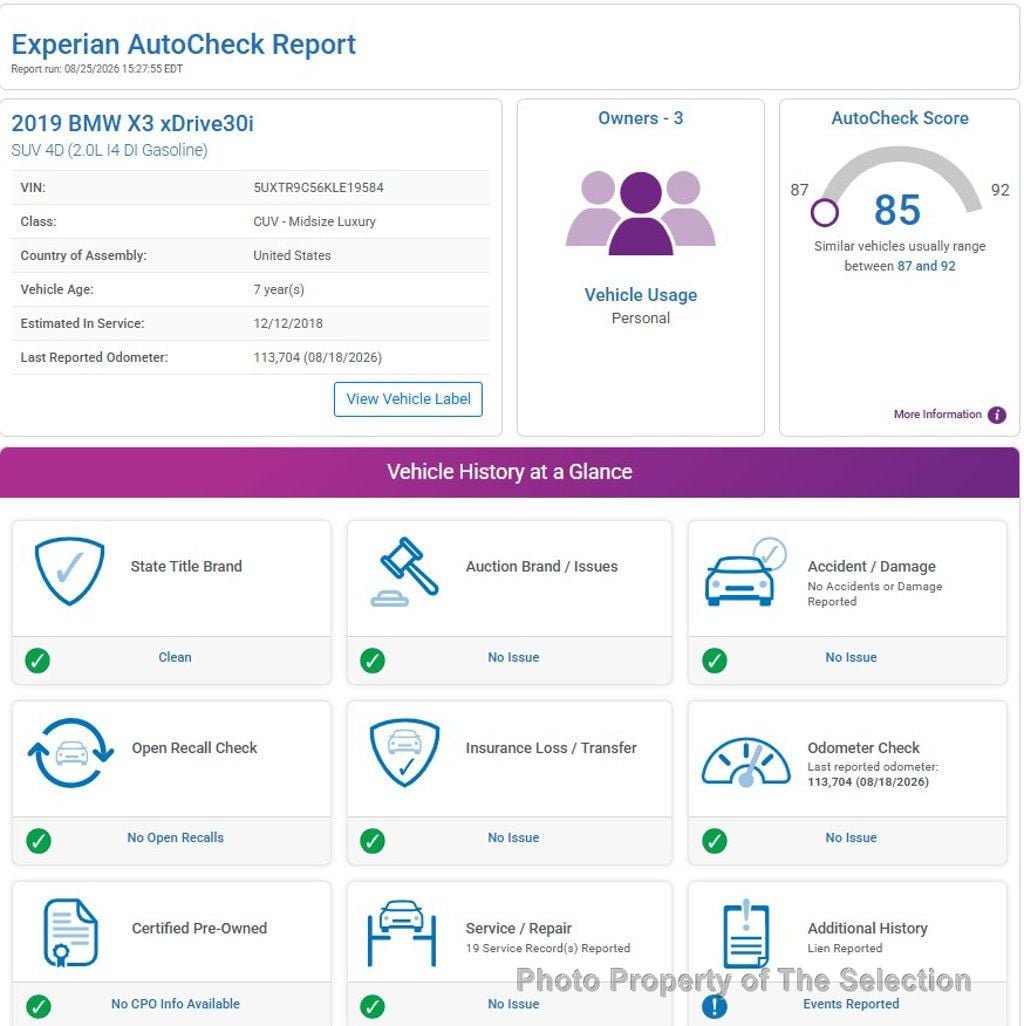The width and height of the screenshot is (1024, 1026).
Task: Click the Certified Pre-Owned label
Action: [200, 929]
